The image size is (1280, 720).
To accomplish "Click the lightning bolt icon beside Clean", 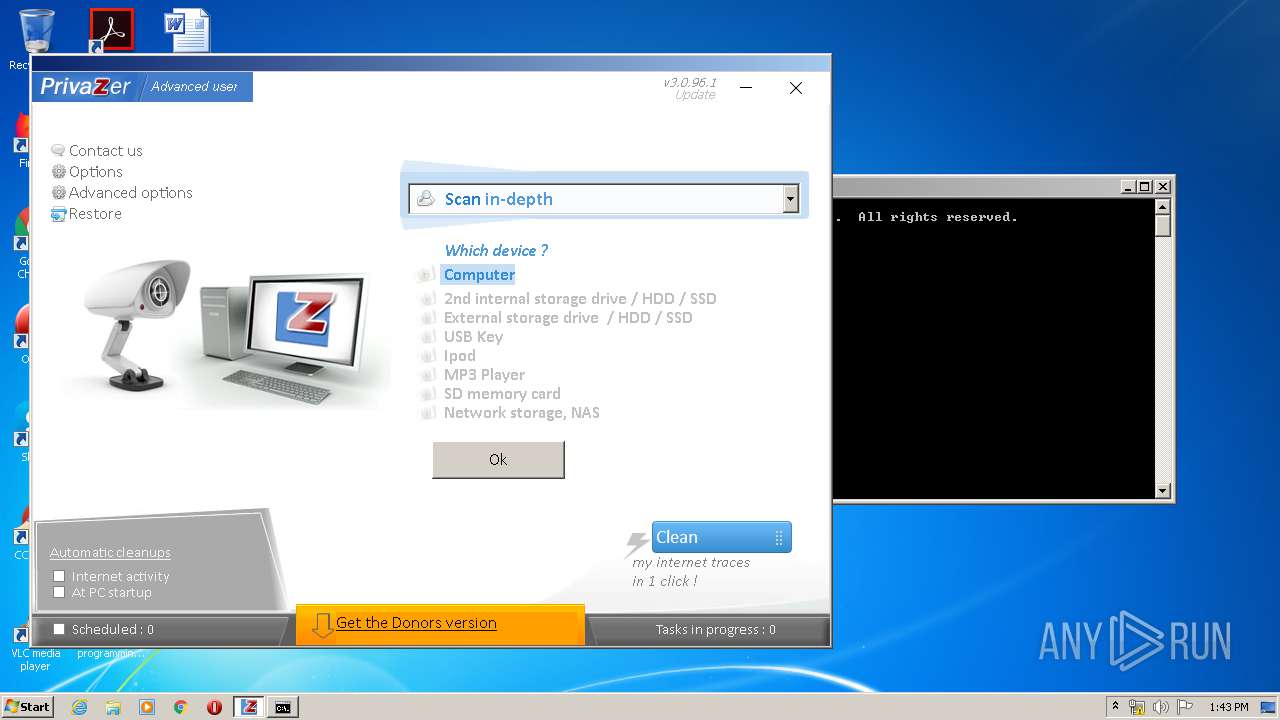I will point(636,544).
